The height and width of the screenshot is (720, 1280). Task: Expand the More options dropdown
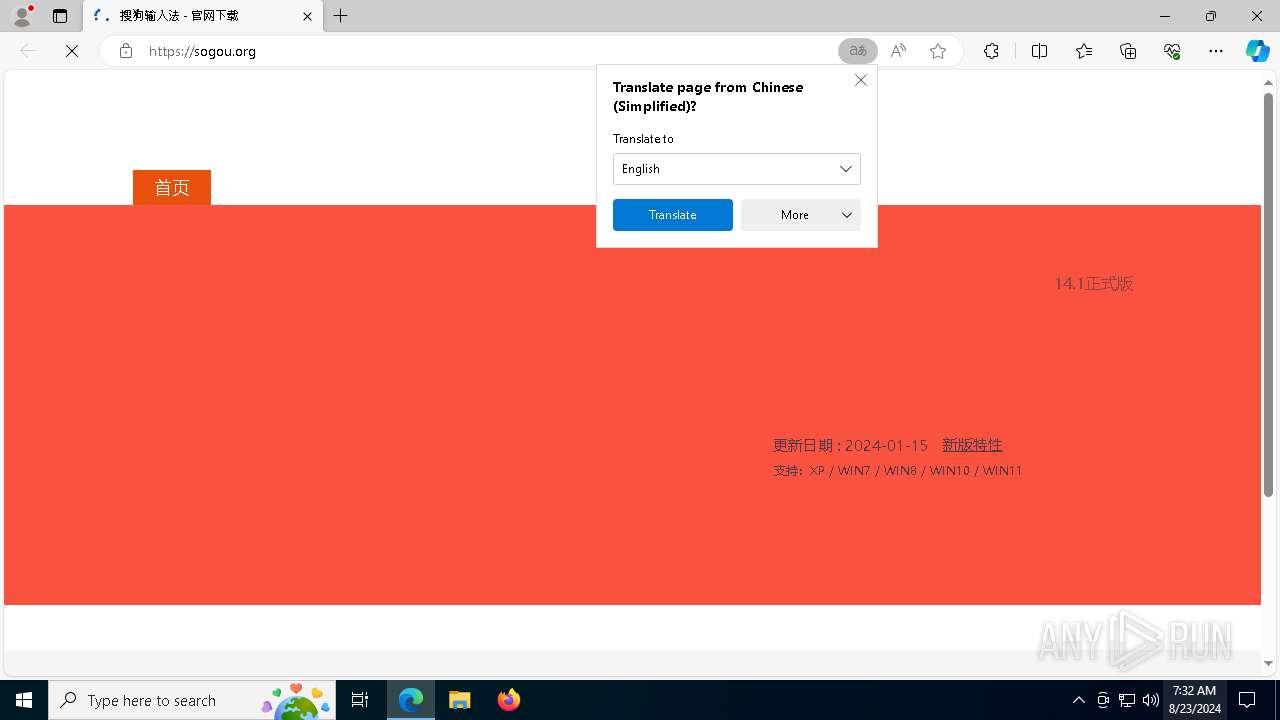[801, 215]
